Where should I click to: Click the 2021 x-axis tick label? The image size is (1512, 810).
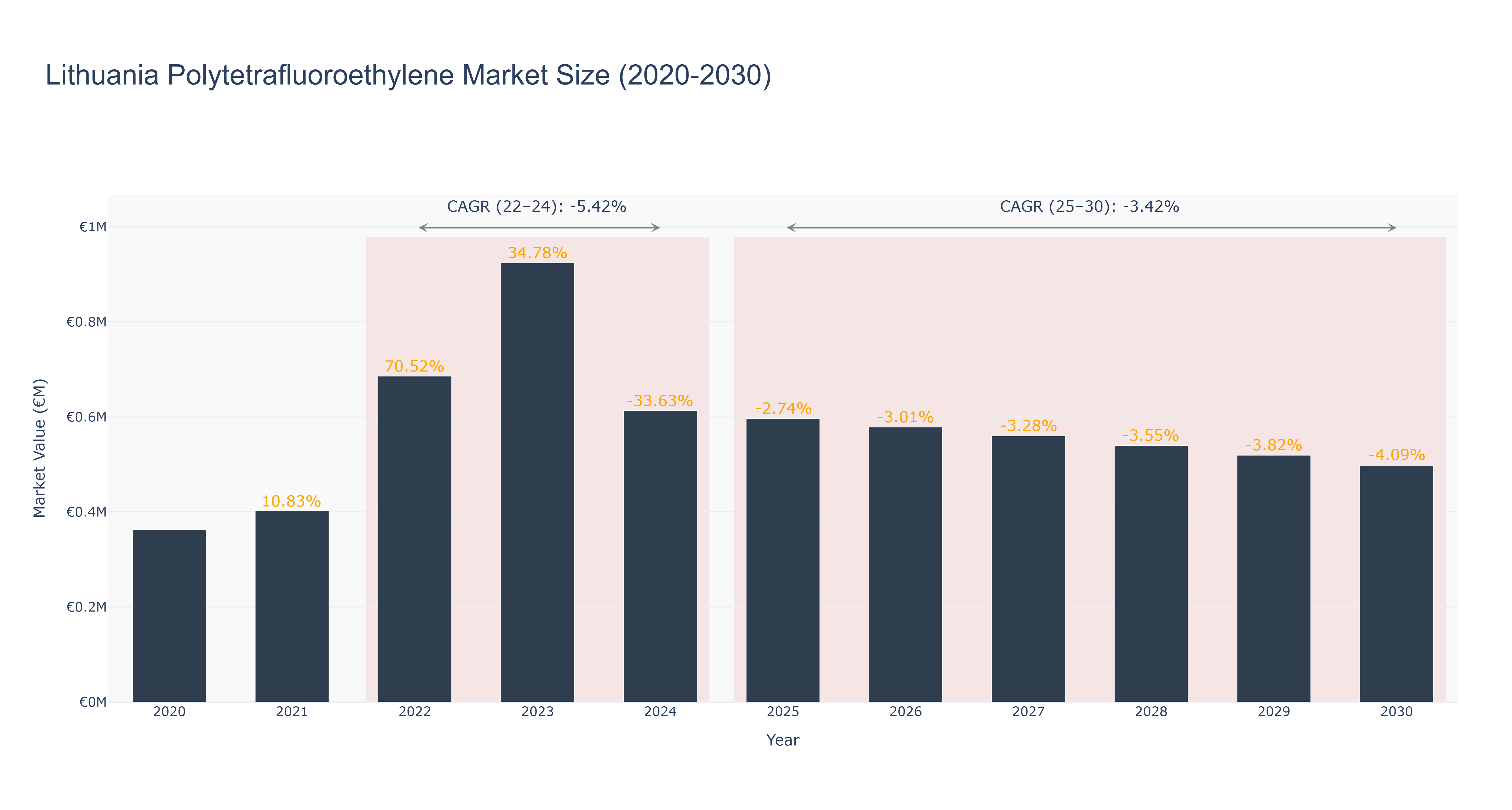click(292, 712)
